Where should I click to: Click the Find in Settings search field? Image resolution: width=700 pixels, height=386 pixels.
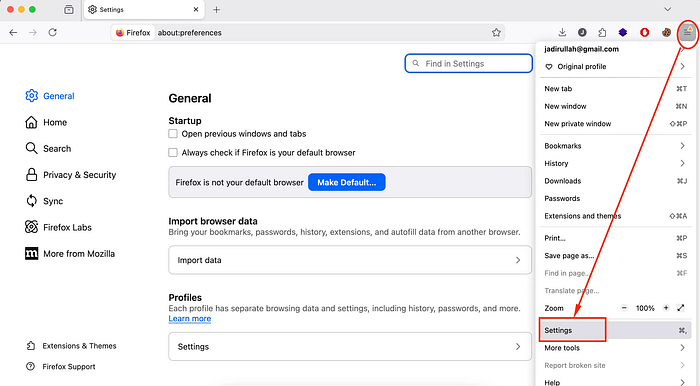click(469, 63)
